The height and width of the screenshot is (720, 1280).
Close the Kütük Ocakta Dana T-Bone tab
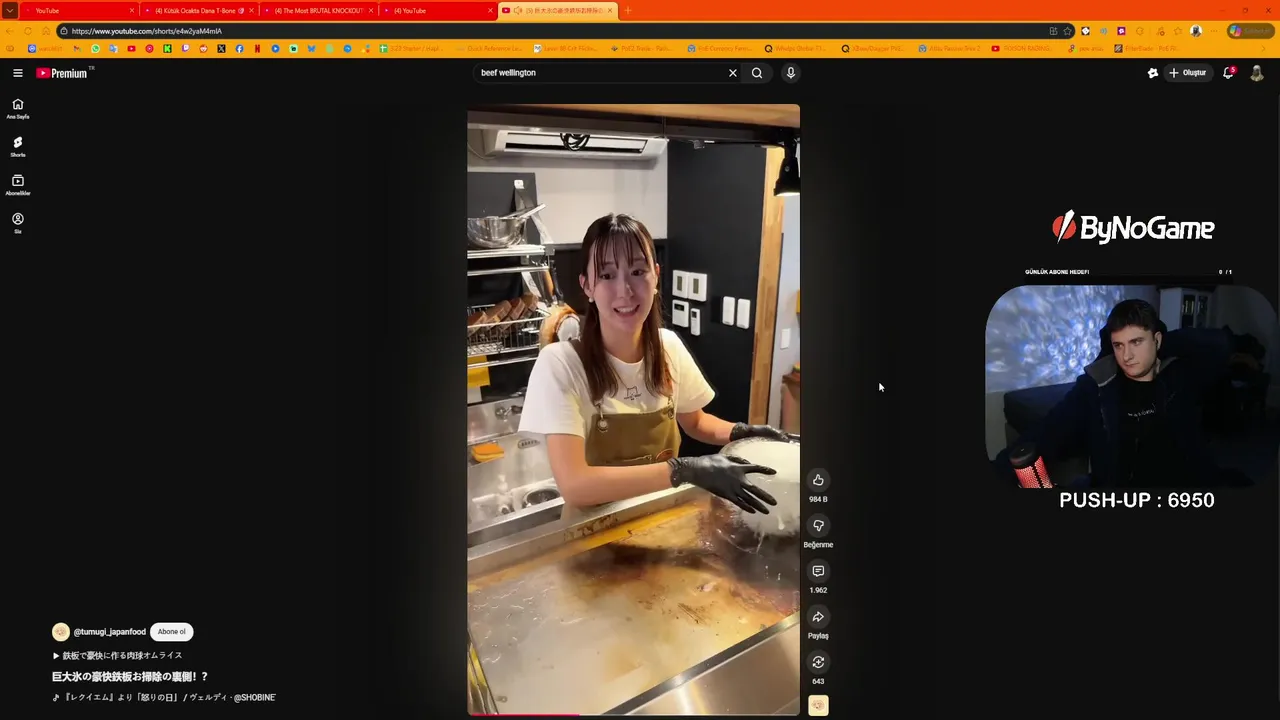251,10
